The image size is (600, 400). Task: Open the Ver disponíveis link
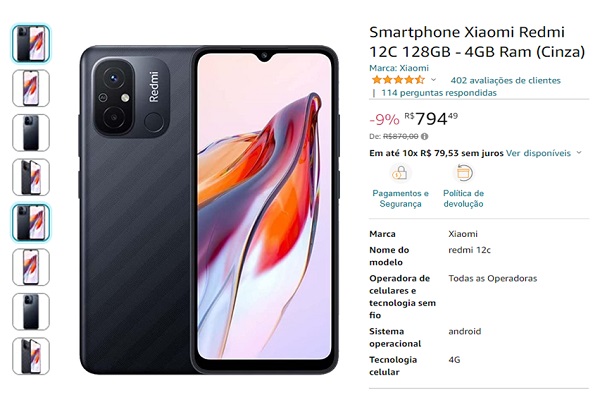pyautogui.click(x=538, y=153)
